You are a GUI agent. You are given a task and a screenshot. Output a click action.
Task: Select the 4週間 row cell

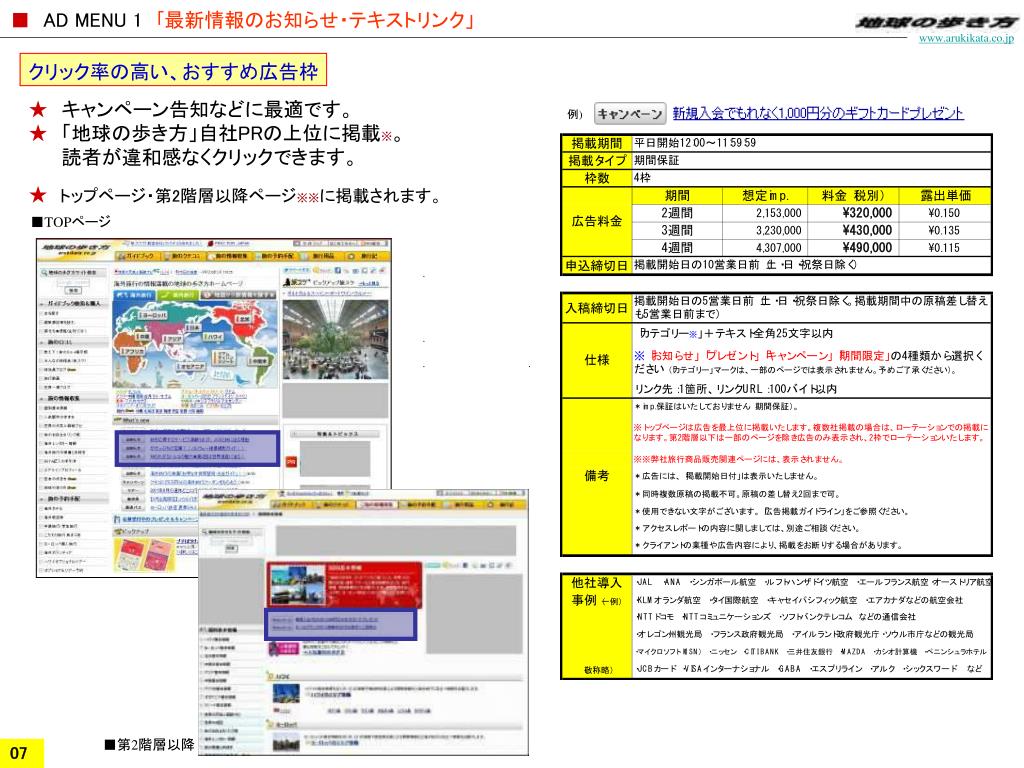click(x=677, y=248)
